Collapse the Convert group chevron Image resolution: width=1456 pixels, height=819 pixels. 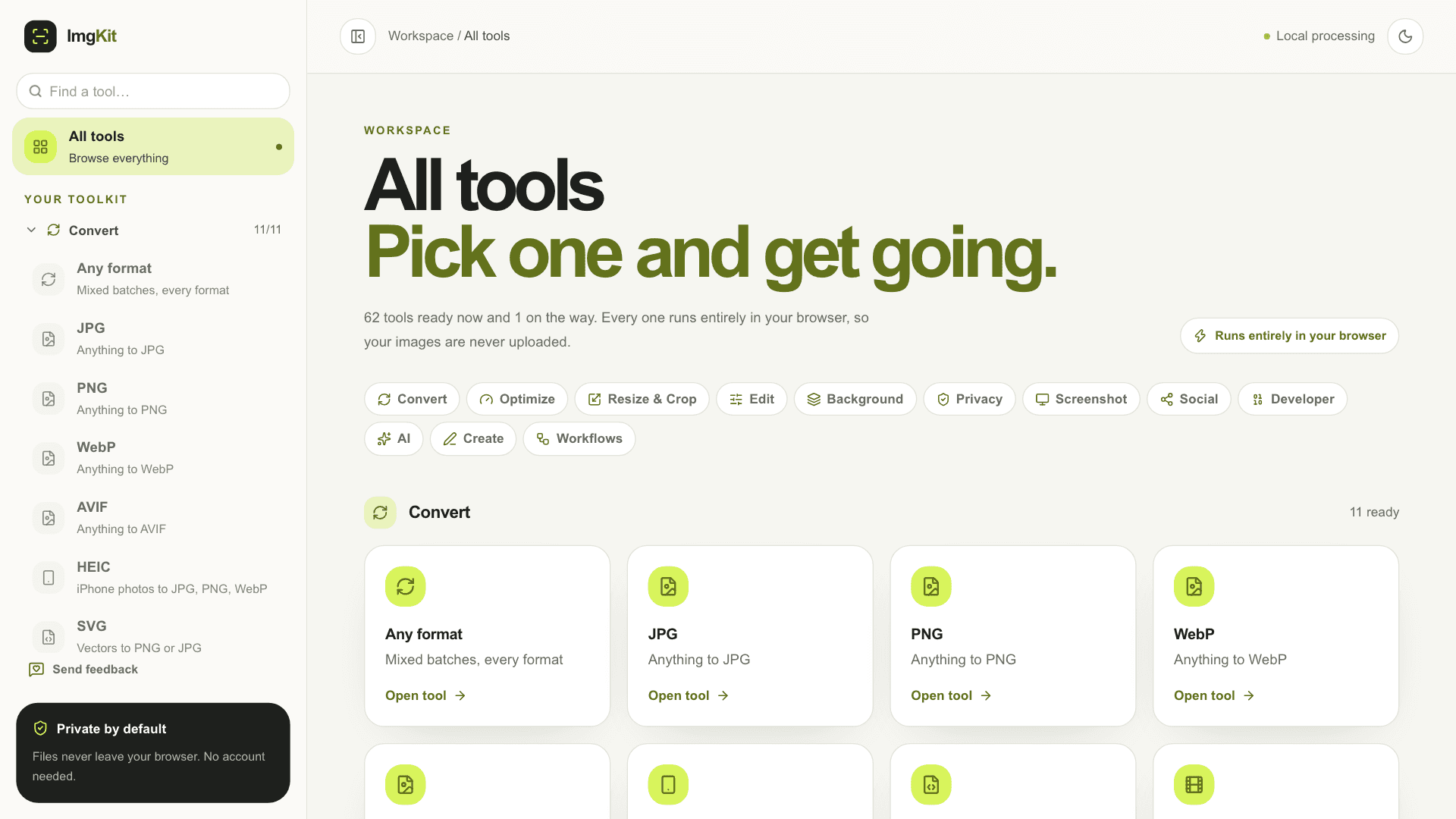(31, 230)
